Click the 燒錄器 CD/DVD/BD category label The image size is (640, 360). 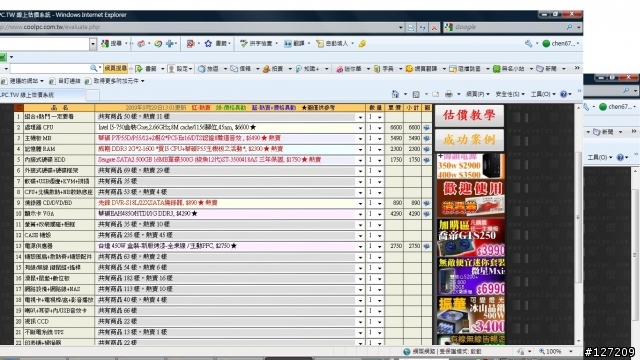[x=49, y=203]
